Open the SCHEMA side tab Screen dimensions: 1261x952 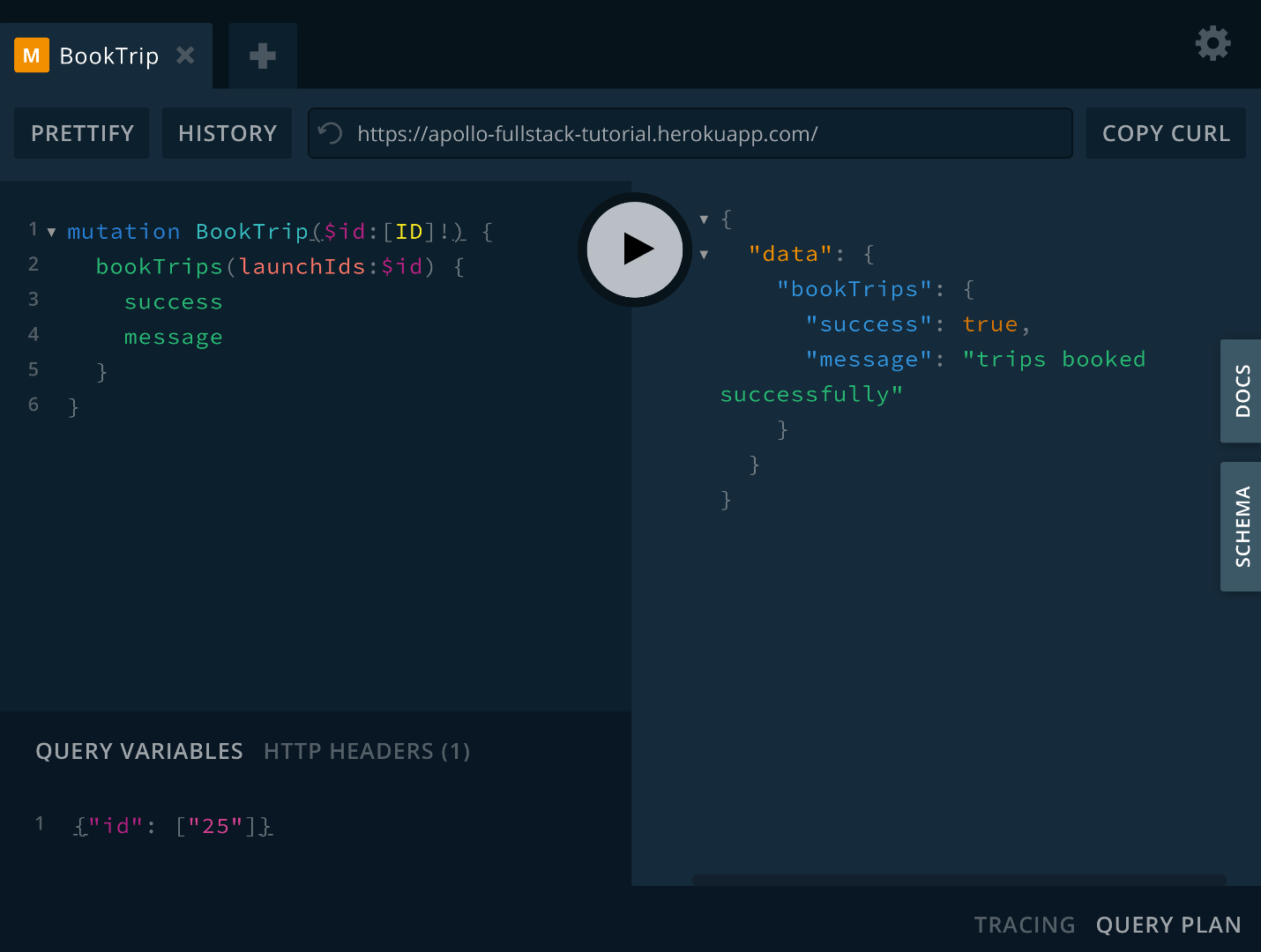coord(1242,526)
